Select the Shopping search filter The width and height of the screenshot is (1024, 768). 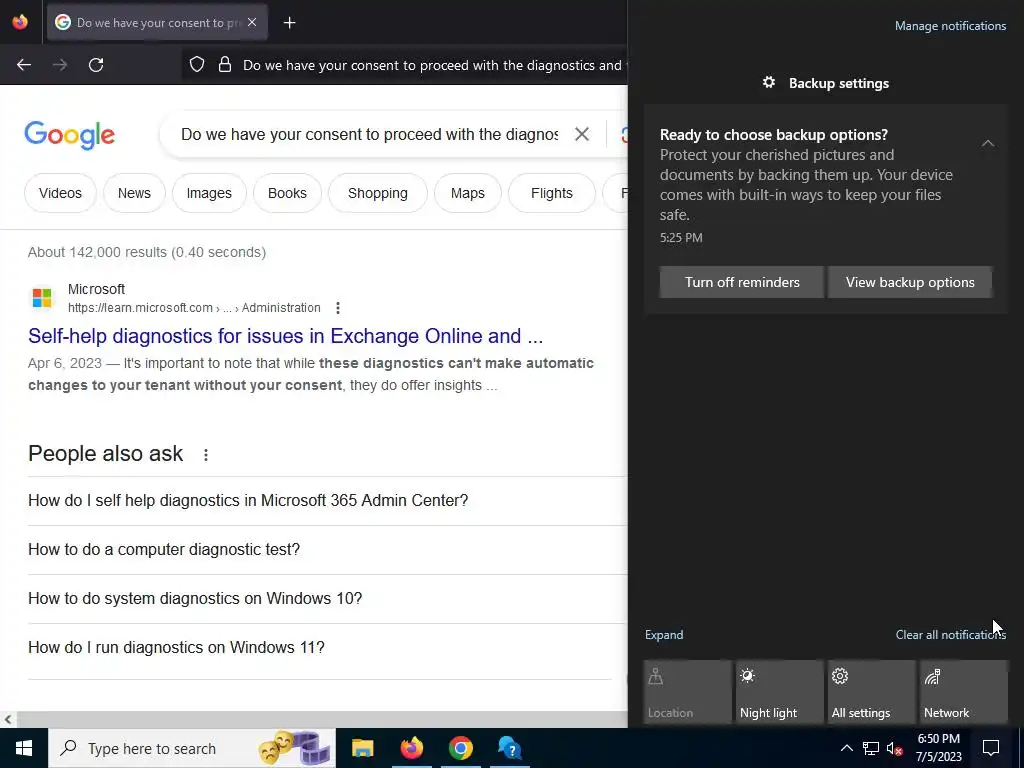pos(377,193)
